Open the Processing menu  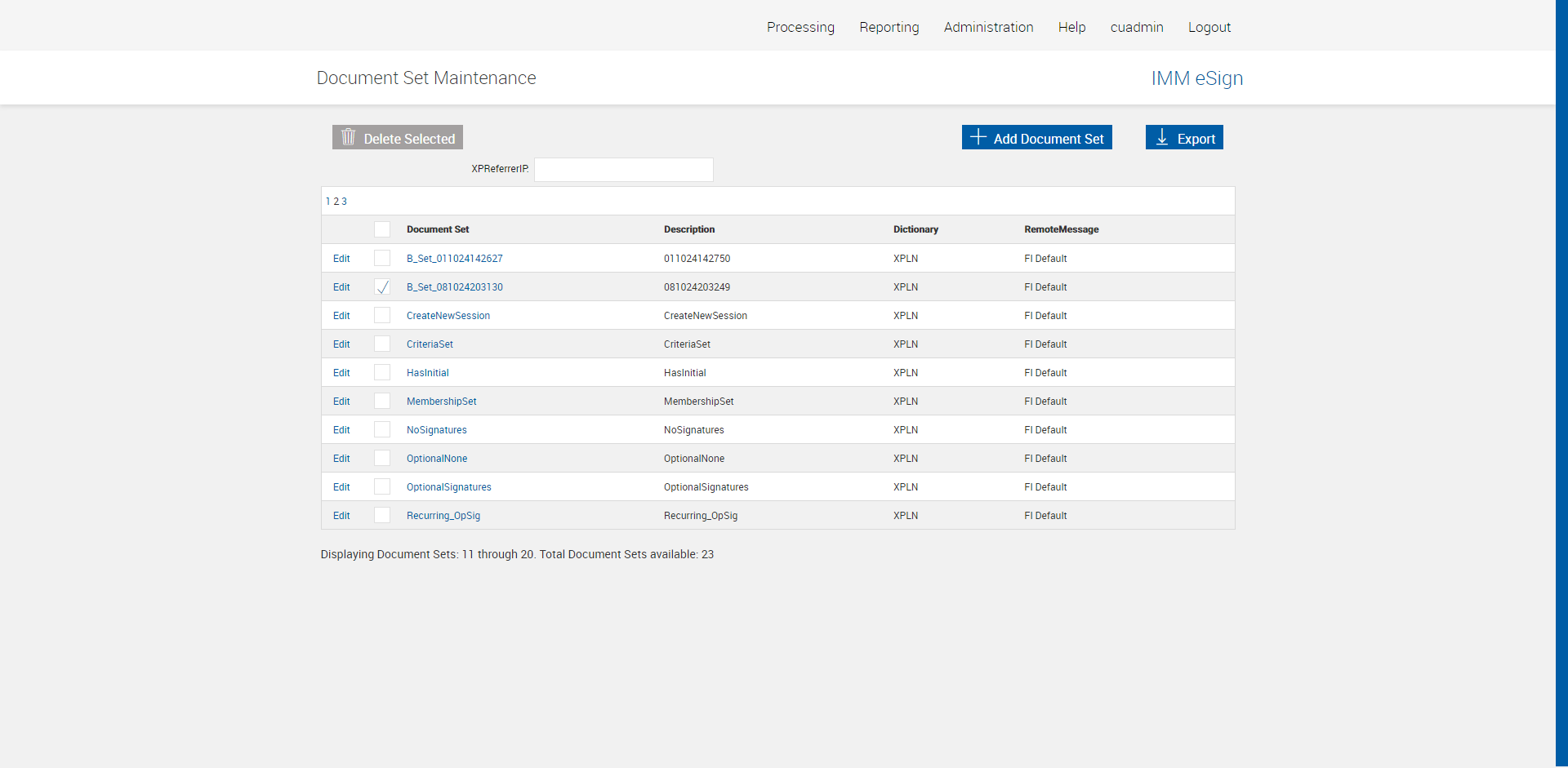(x=800, y=27)
